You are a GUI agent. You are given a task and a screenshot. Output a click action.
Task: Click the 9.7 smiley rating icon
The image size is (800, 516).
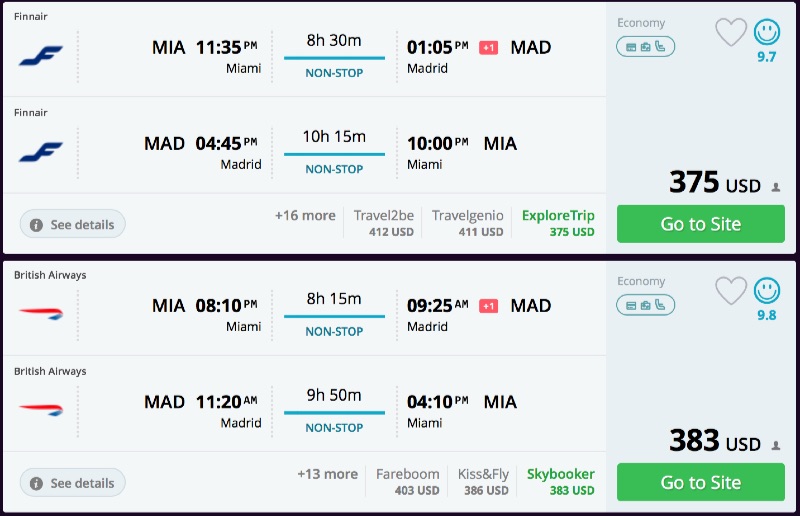767,33
